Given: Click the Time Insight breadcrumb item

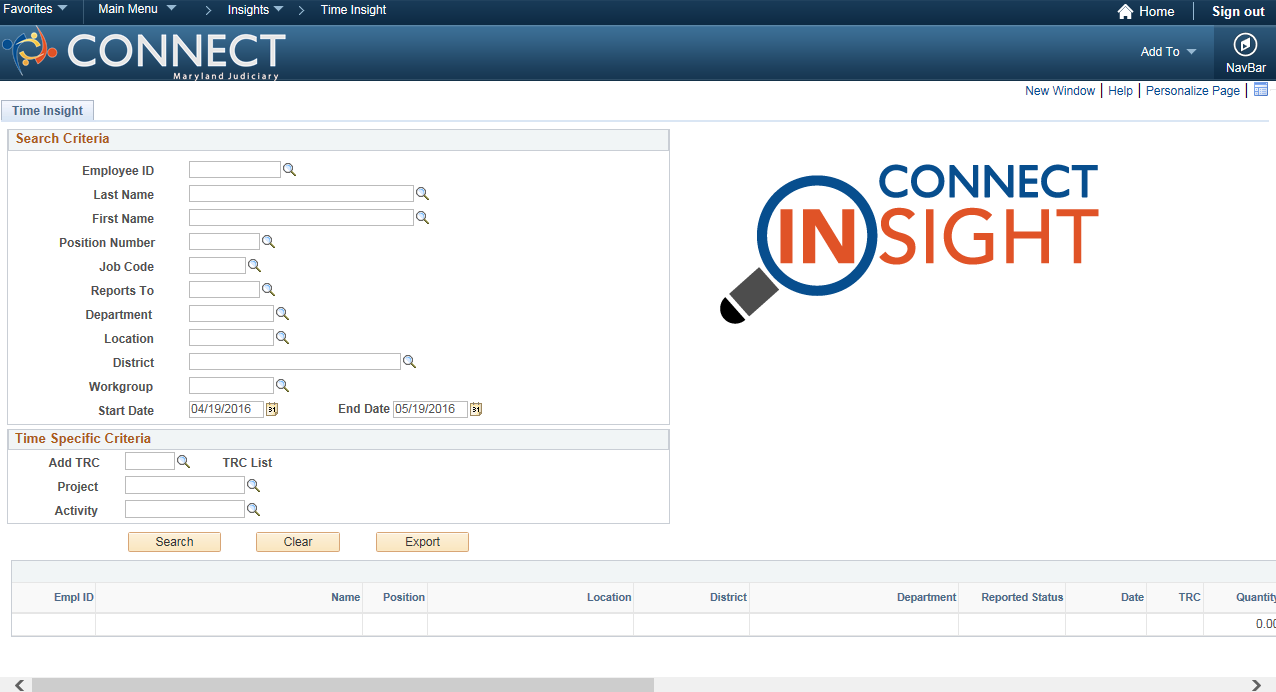Looking at the screenshot, I should click(x=353, y=10).
